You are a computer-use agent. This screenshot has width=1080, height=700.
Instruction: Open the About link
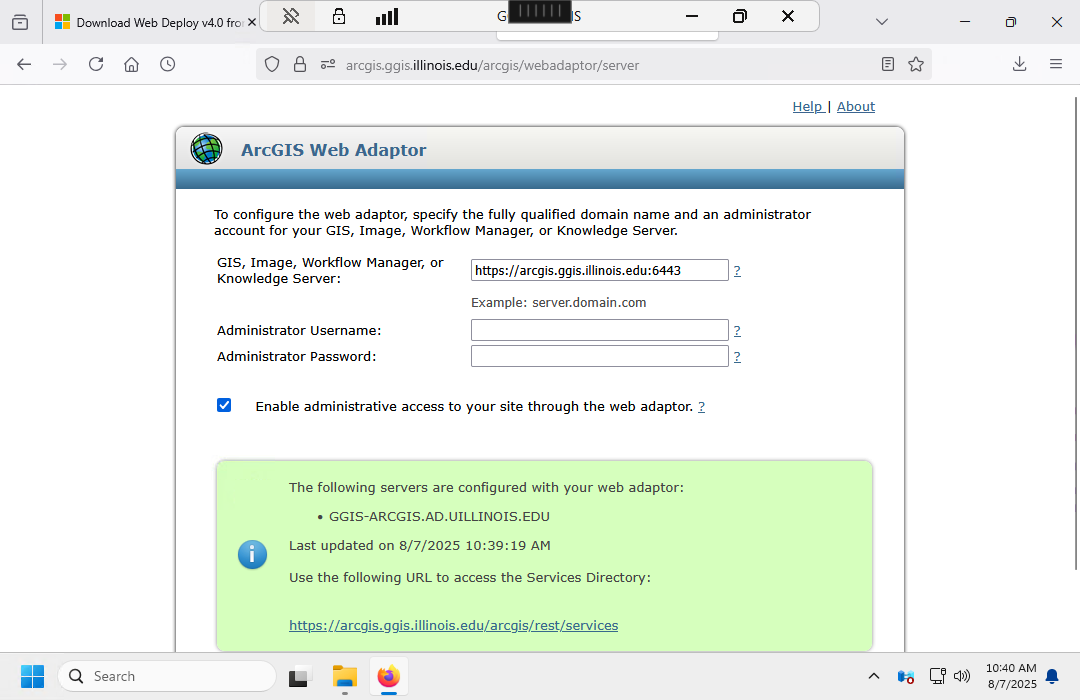[x=856, y=107]
